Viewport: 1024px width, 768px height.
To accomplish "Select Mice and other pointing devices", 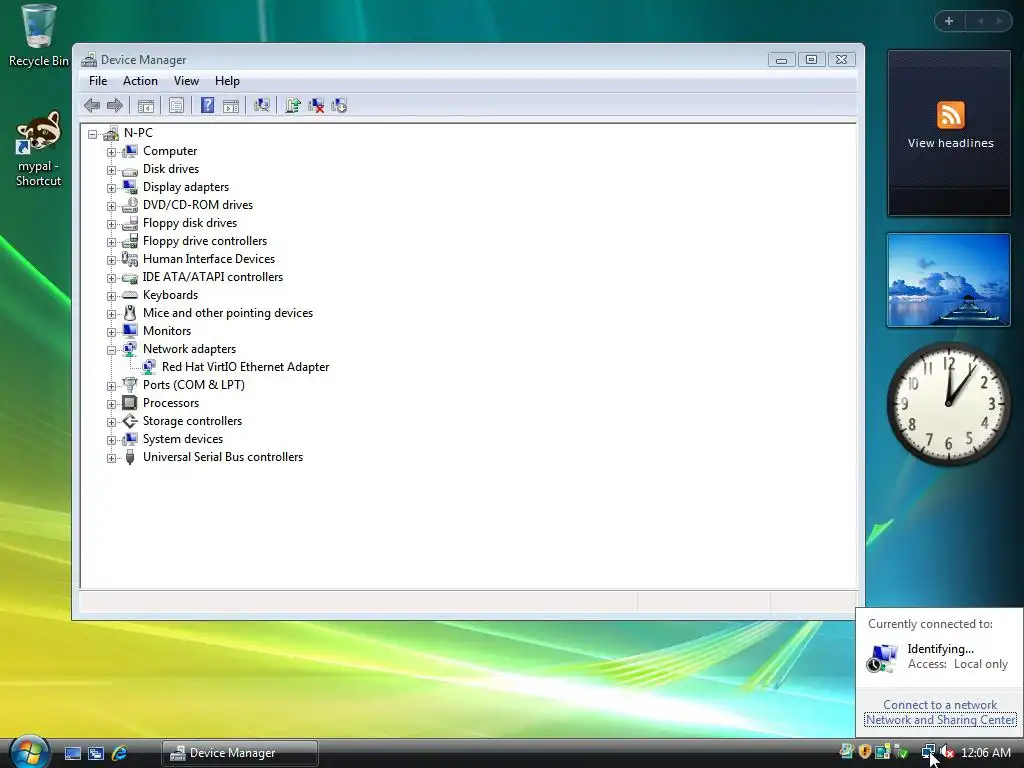I will (227, 313).
